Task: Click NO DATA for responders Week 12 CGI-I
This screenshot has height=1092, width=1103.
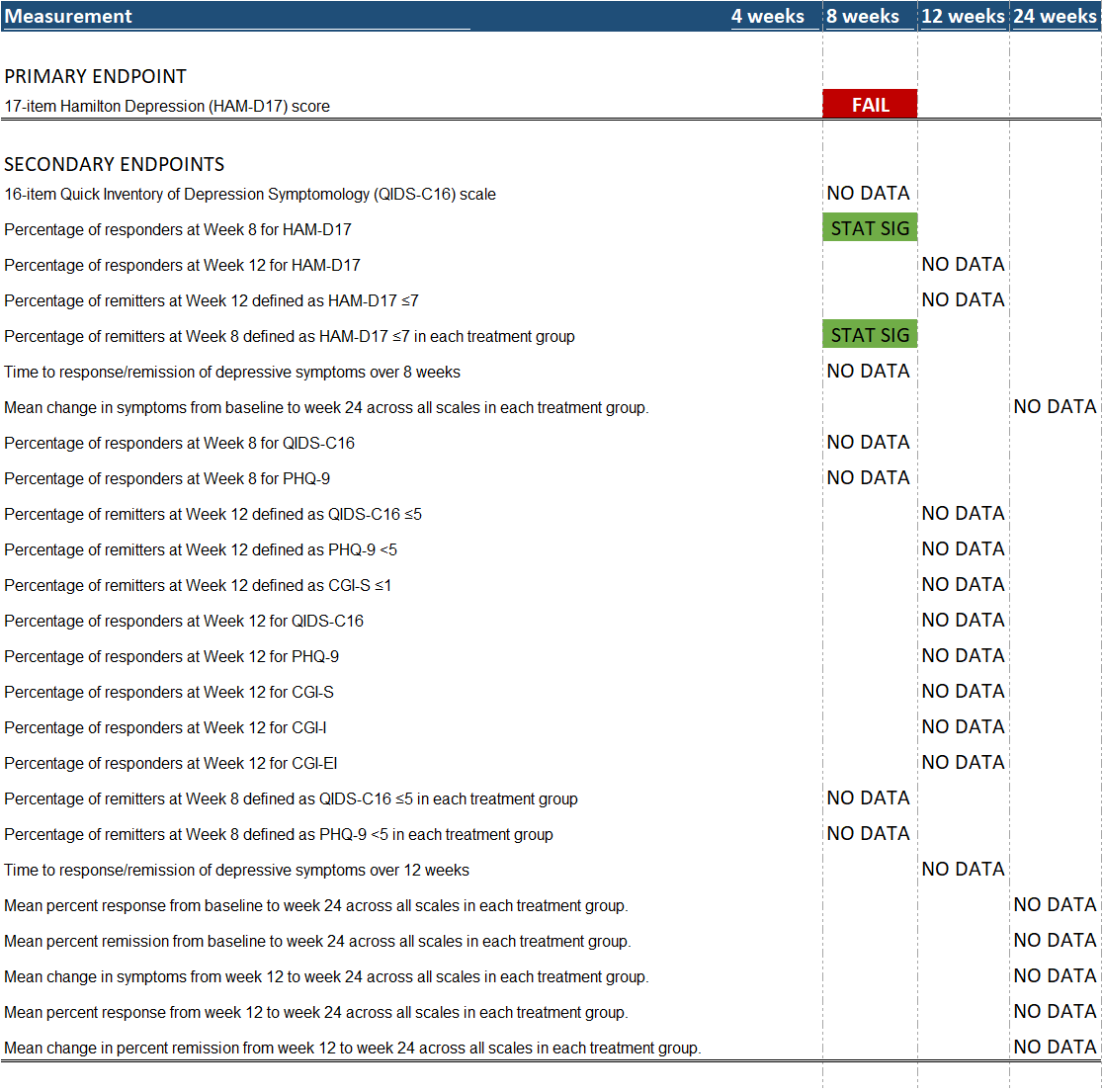Action: pyautogui.click(x=963, y=727)
